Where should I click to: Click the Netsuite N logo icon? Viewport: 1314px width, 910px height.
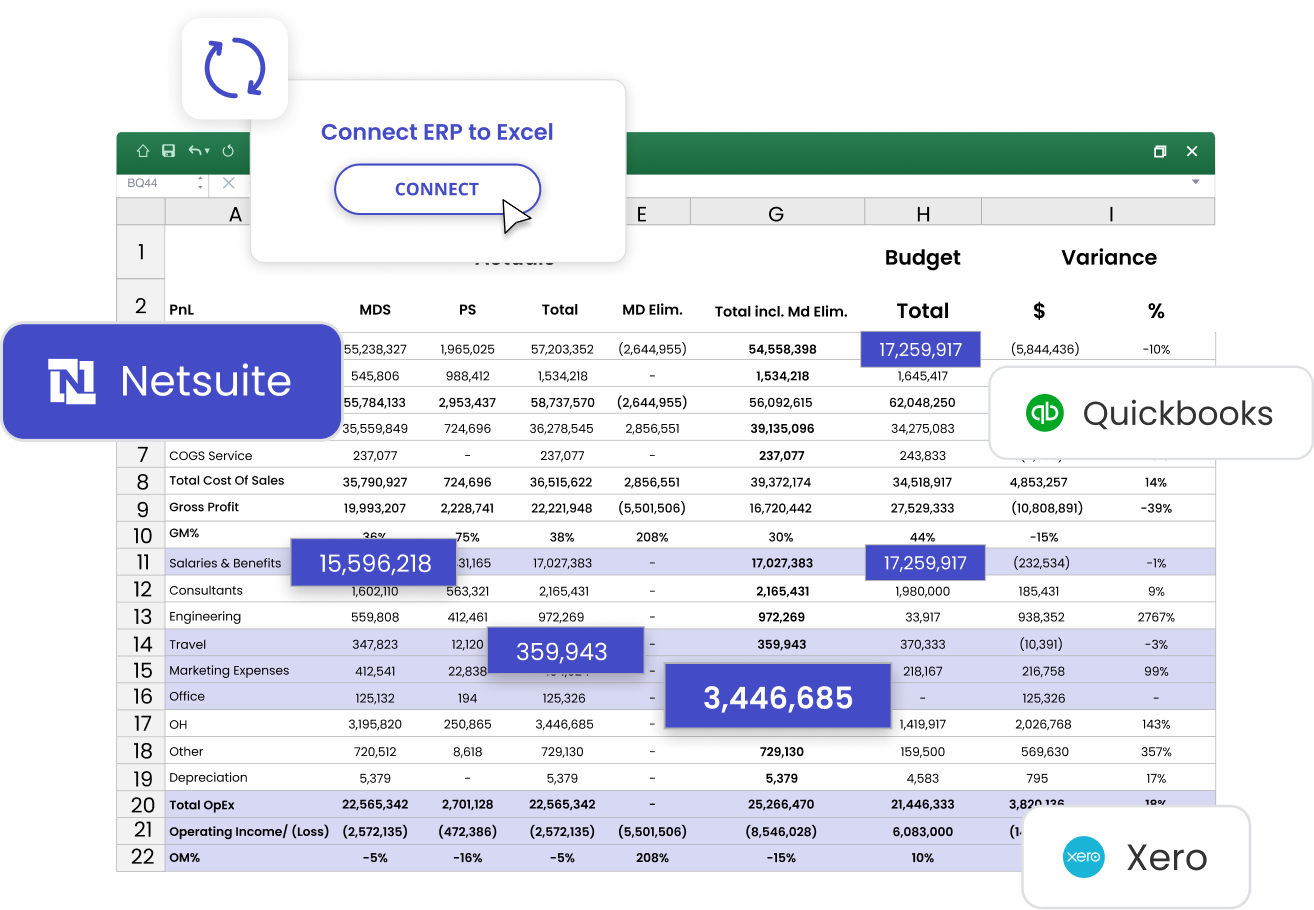tap(72, 381)
